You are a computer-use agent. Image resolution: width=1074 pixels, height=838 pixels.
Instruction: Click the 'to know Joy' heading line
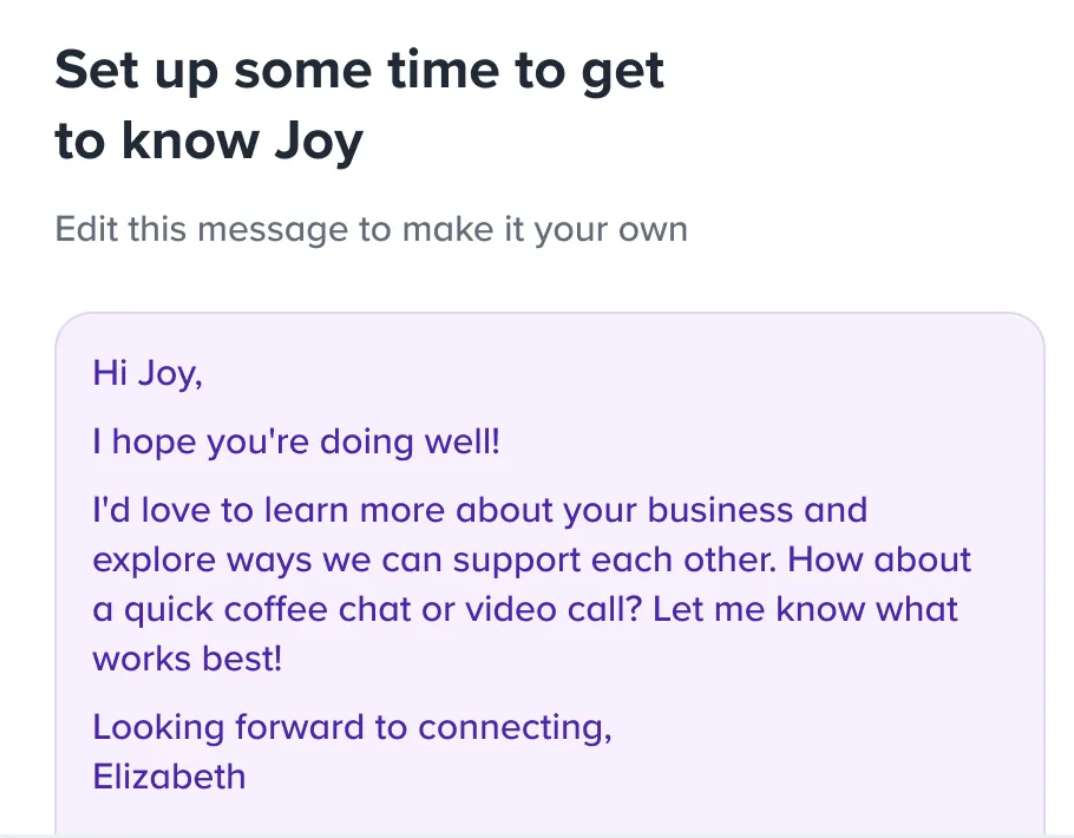pos(209,141)
